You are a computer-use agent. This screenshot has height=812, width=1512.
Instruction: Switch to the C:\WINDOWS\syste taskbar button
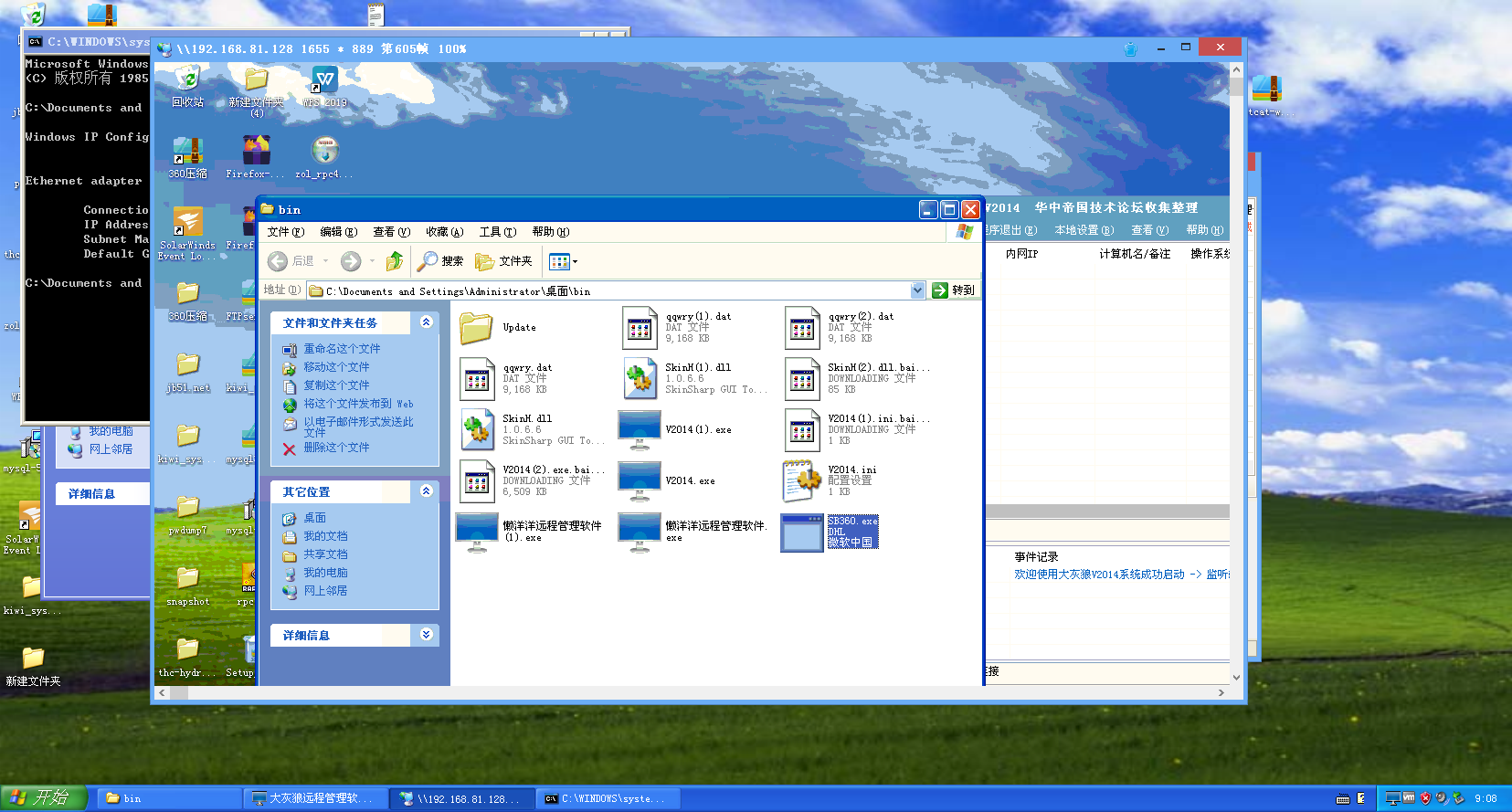point(608,798)
